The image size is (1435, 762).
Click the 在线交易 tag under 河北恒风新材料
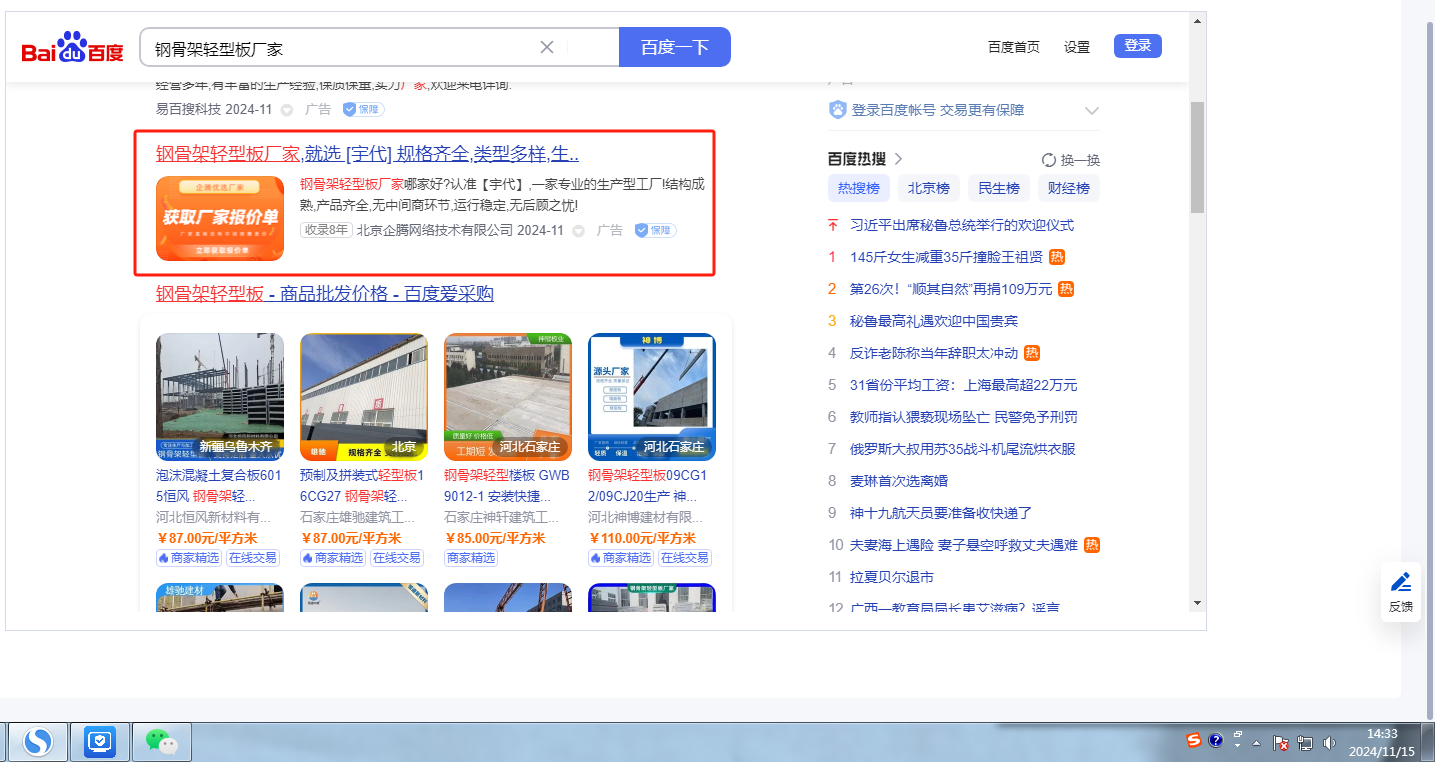(x=253, y=558)
